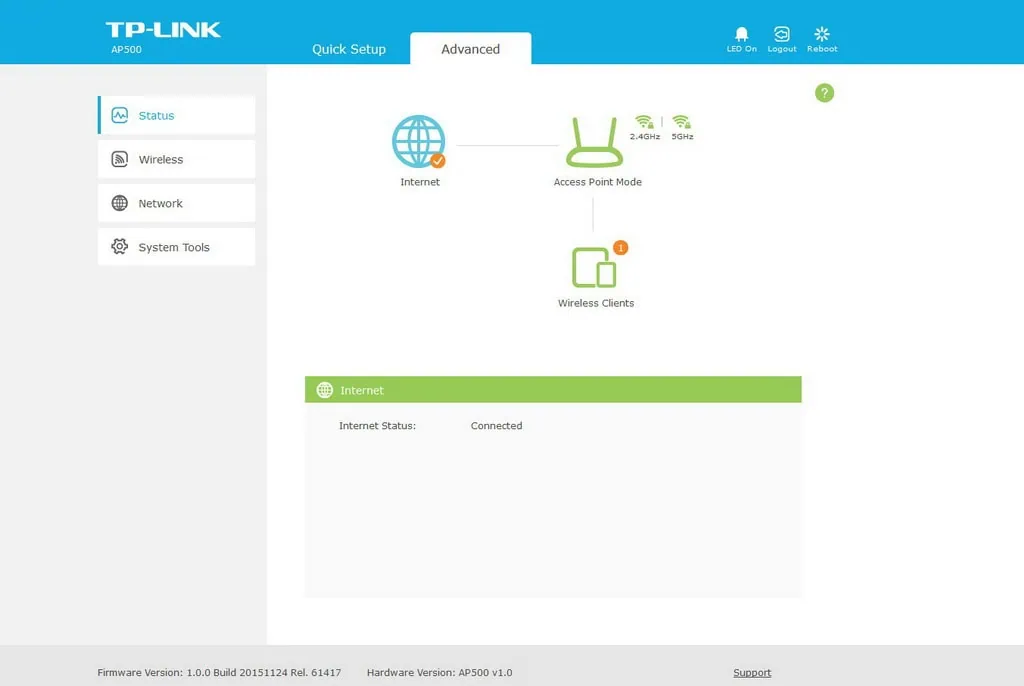
Task: Click the 5GHz Wi-Fi signal icon
Action: pos(682,122)
